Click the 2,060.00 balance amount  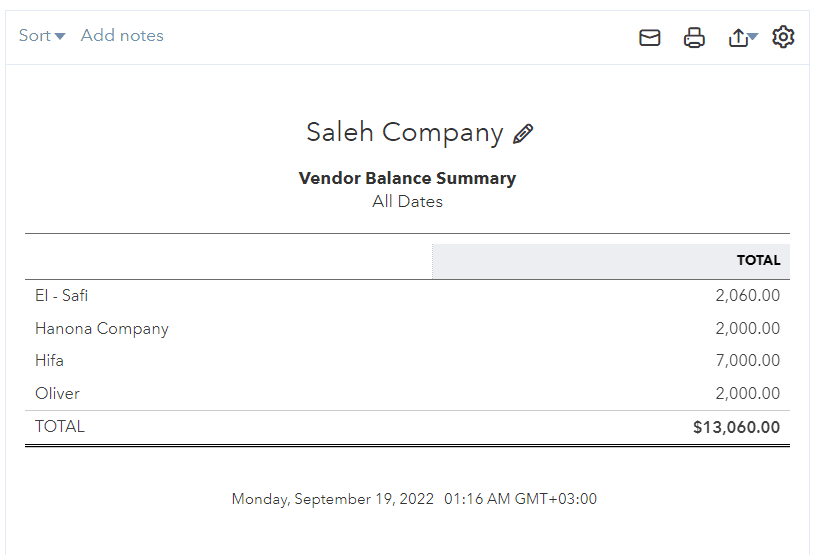(748, 295)
